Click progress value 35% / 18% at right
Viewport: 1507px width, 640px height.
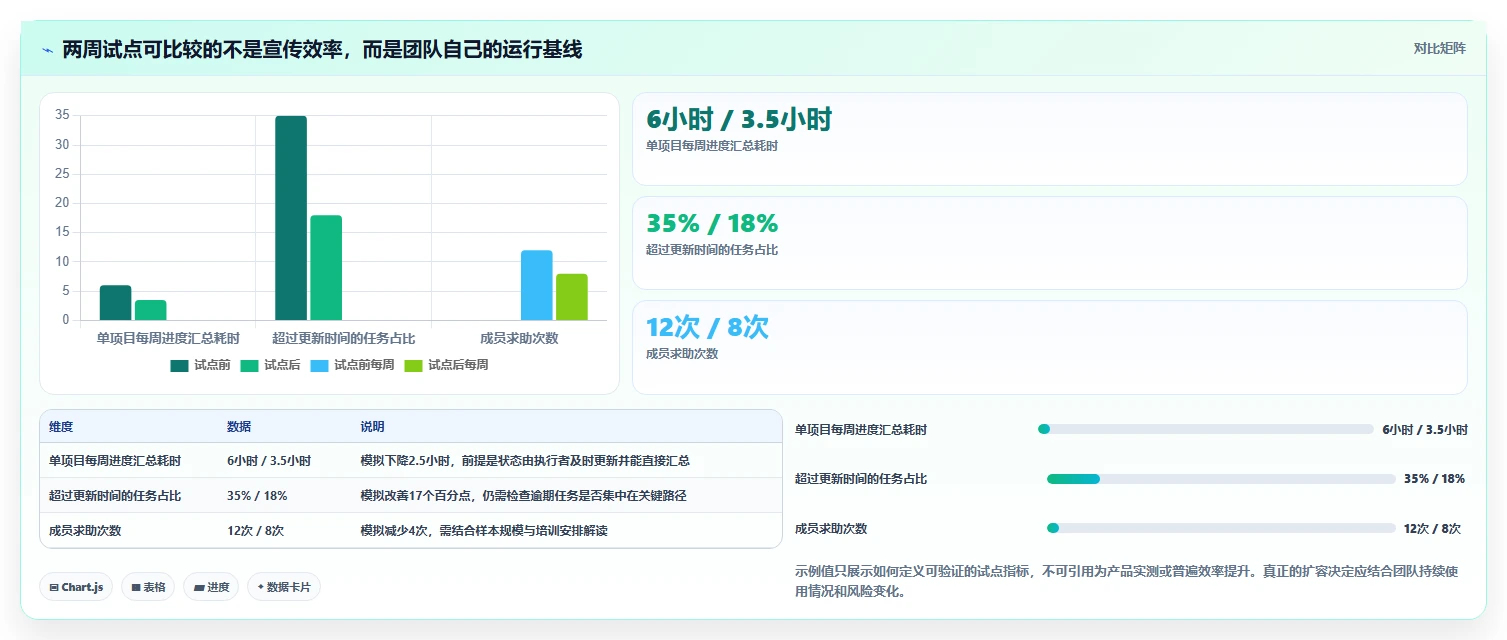pyautogui.click(x=1434, y=479)
